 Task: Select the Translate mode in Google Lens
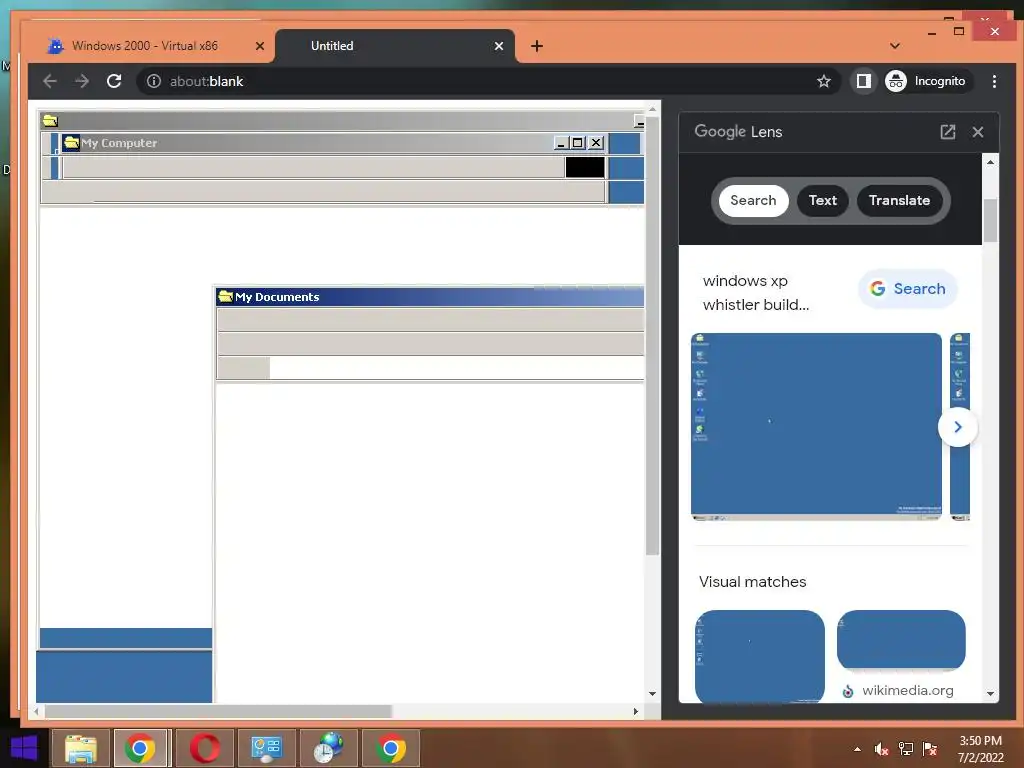[x=899, y=200]
